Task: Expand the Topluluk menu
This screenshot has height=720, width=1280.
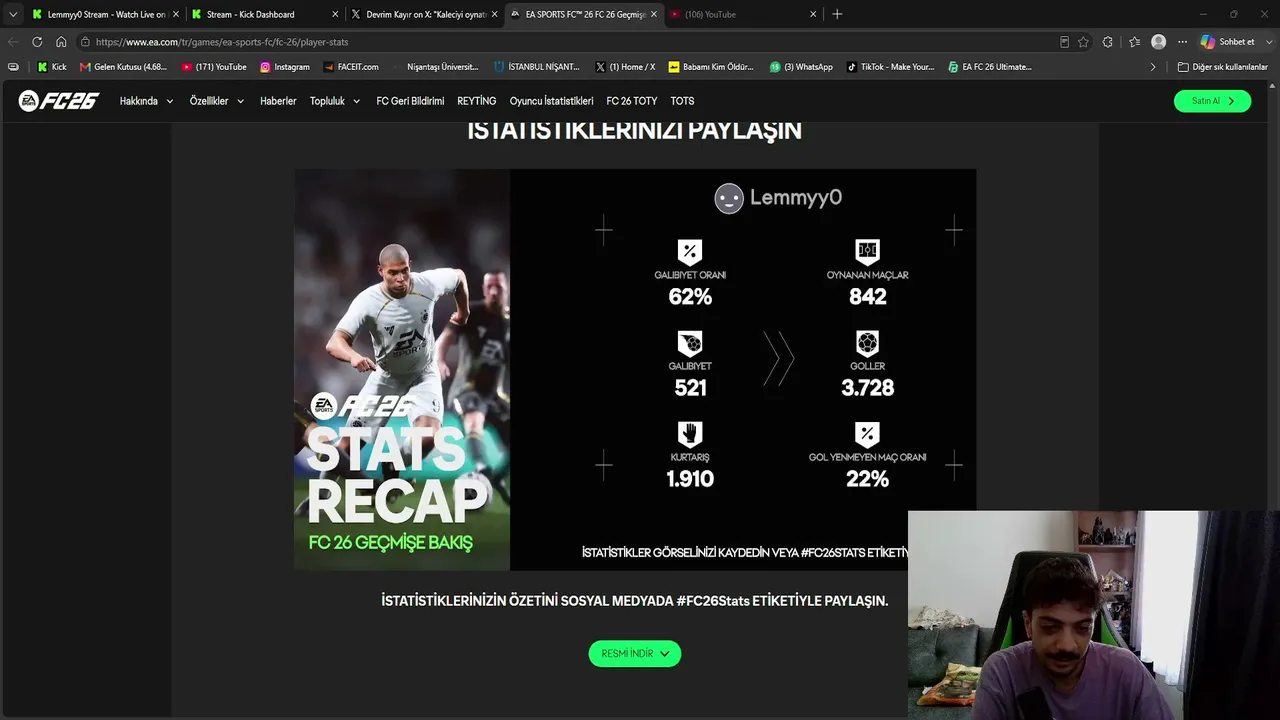Action: click(335, 101)
